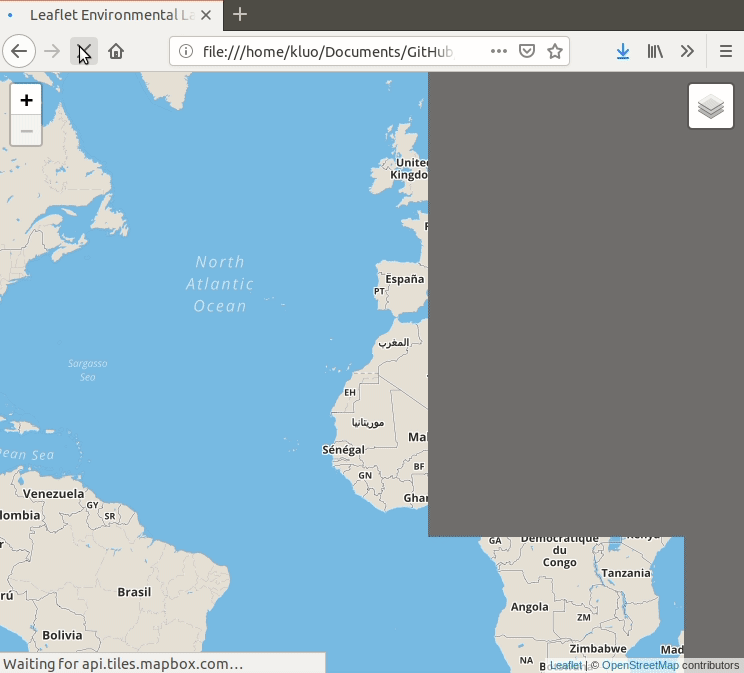Show site information for this file
The height and width of the screenshot is (673, 744).
tap(186, 51)
